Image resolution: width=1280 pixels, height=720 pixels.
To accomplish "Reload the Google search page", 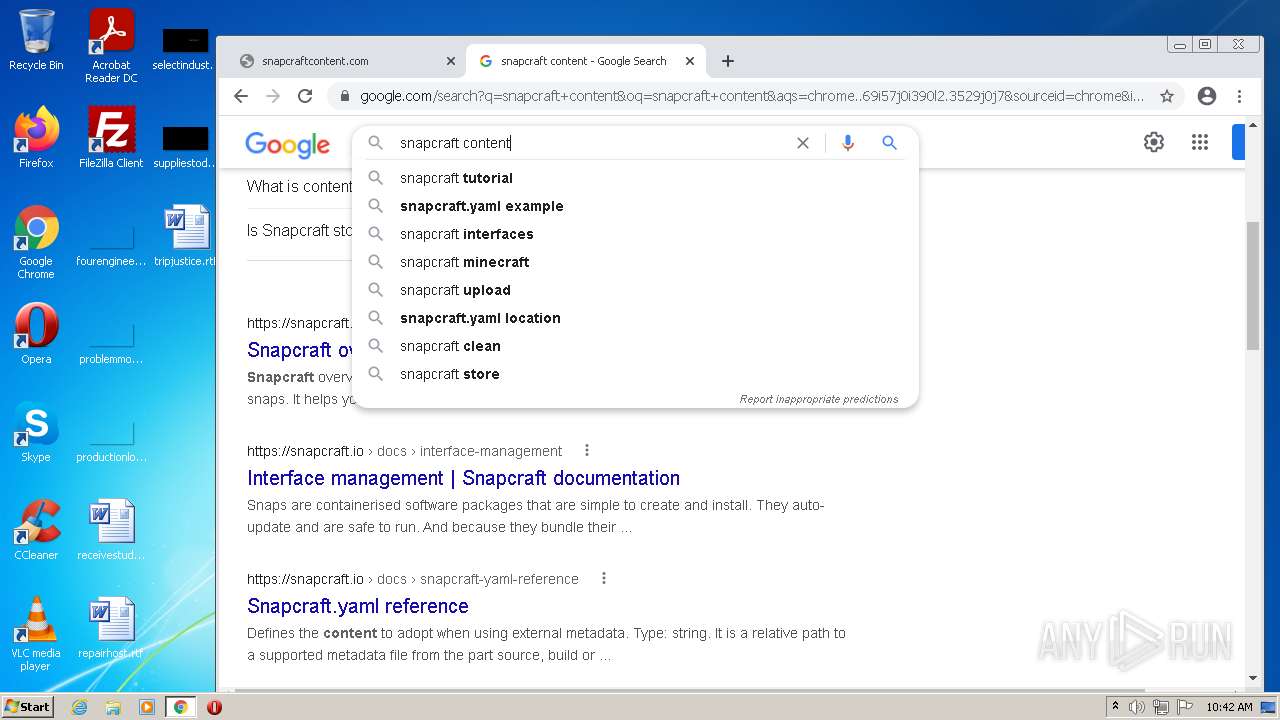I will click(x=305, y=96).
